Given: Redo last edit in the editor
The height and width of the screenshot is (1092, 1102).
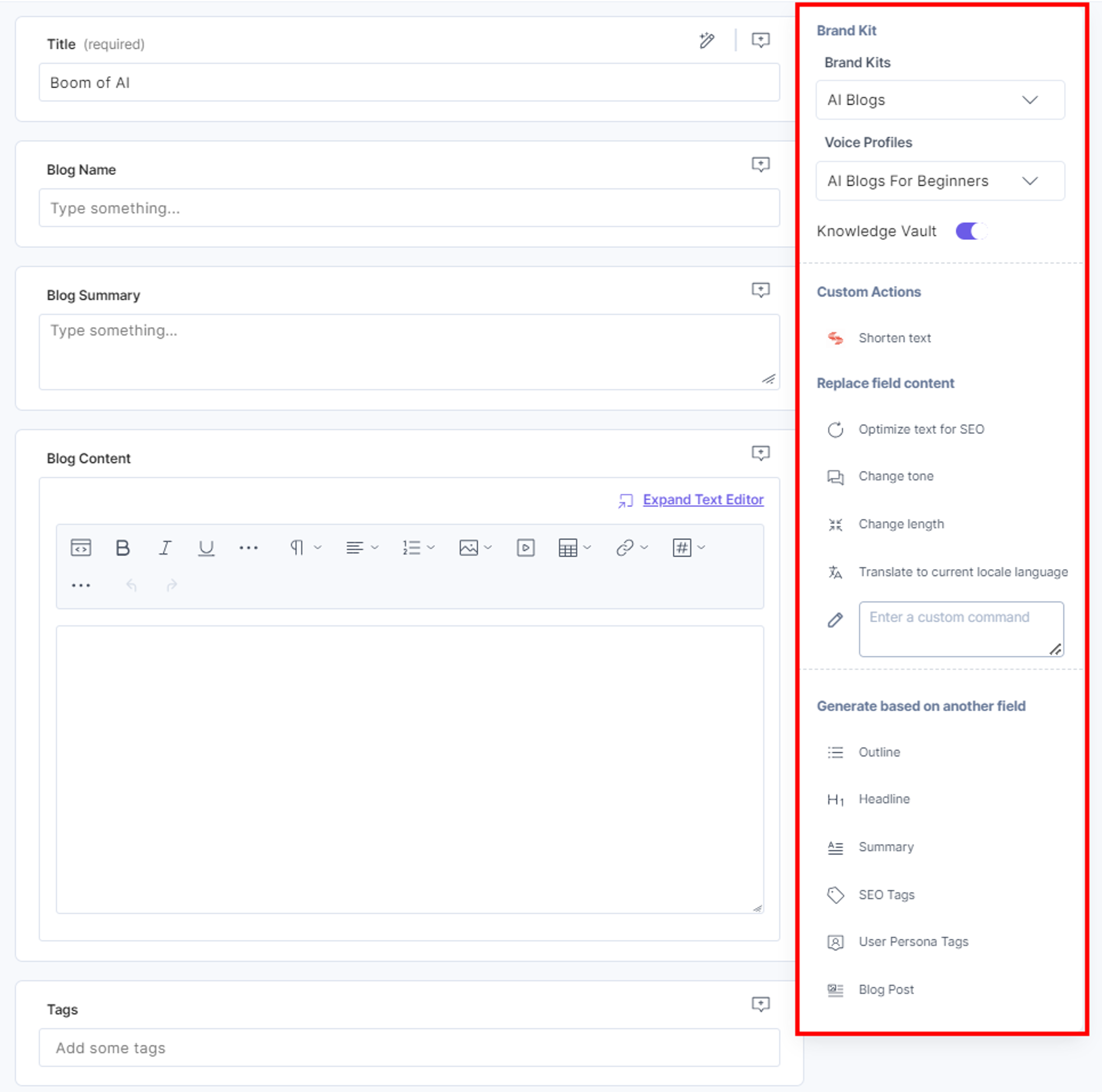Looking at the screenshot, I should (x=171, y=585).
